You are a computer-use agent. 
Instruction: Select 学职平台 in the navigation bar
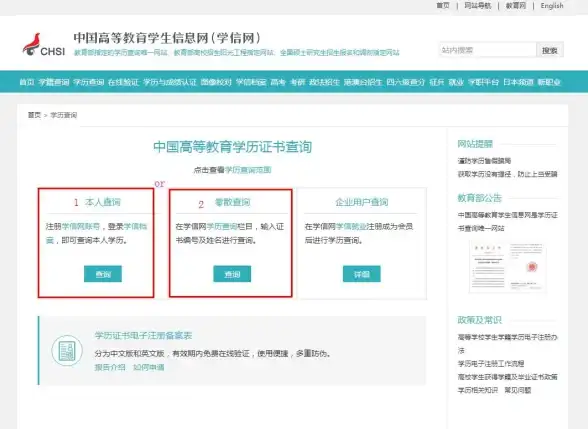click(x=483, y=82)
